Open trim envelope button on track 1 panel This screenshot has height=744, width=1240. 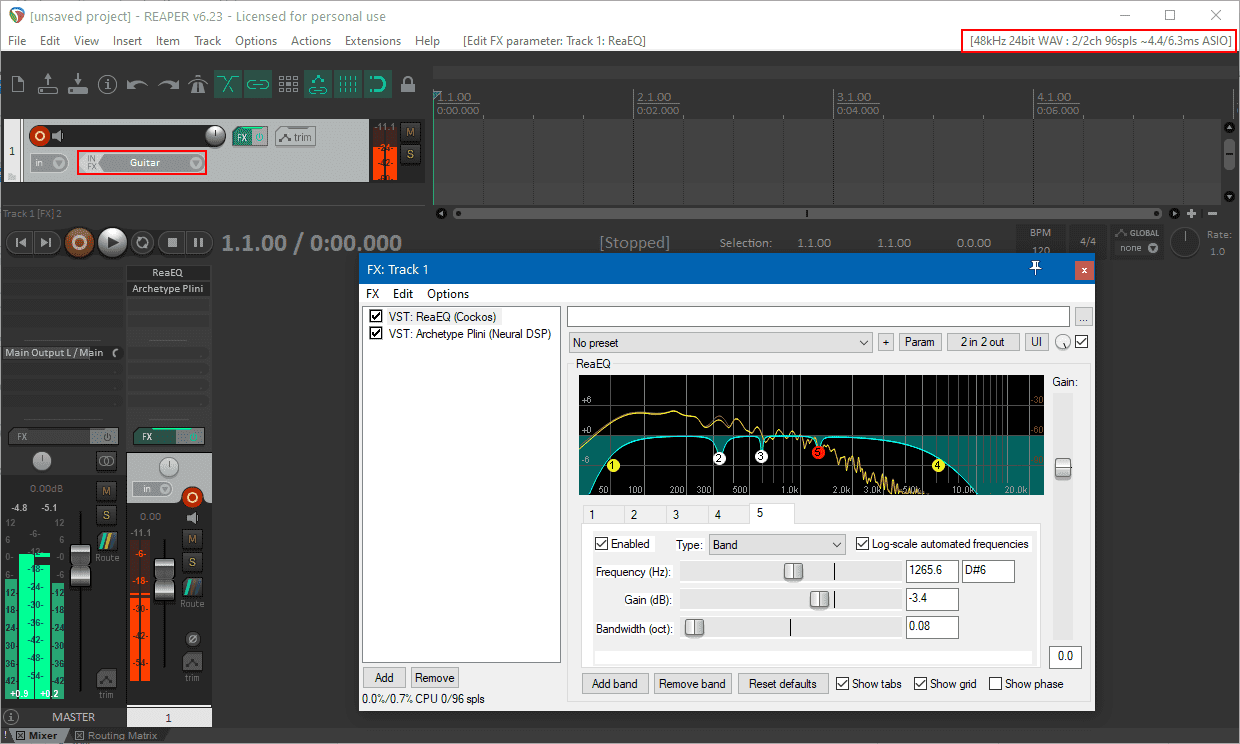294,137
